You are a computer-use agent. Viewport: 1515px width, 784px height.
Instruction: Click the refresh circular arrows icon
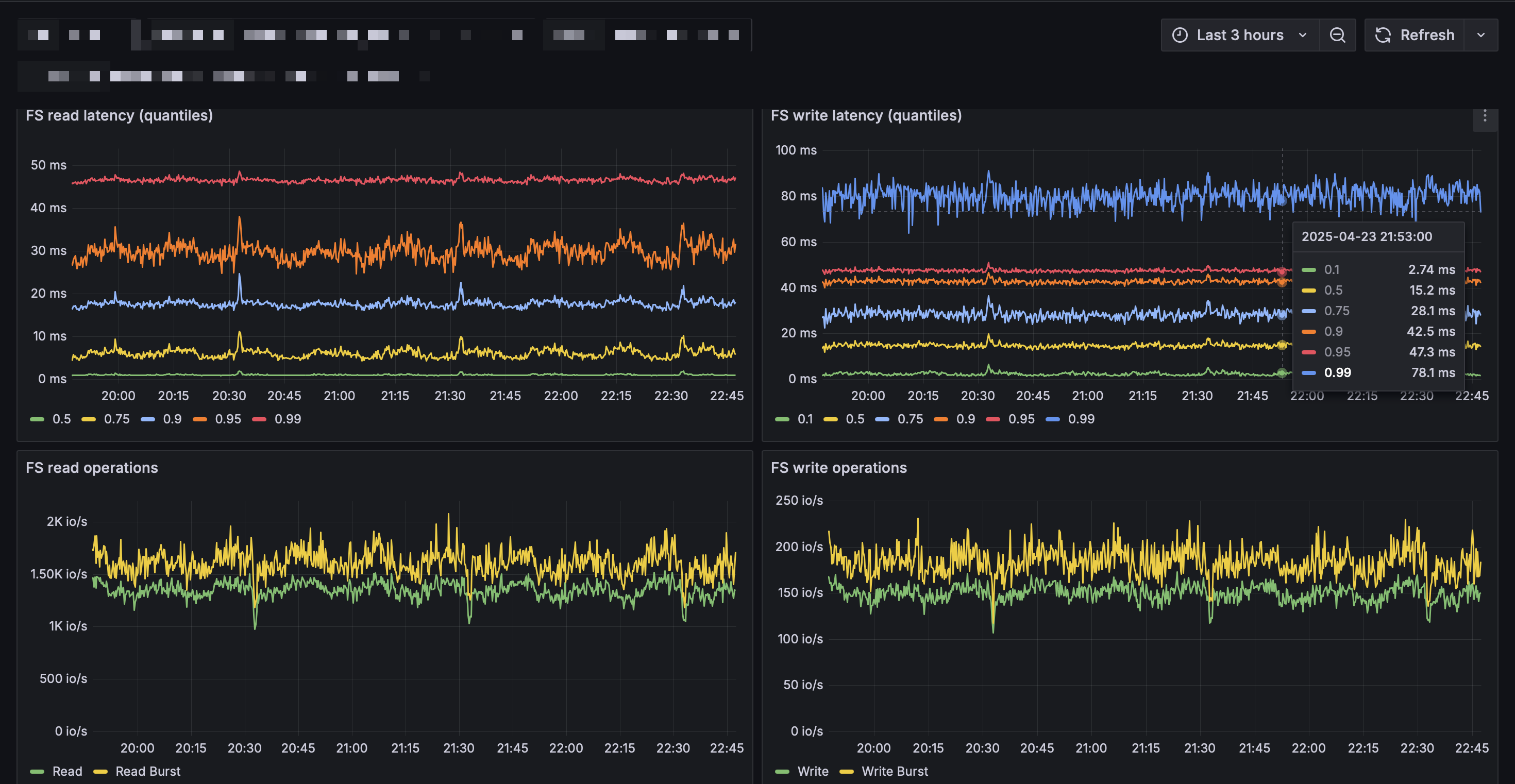[x=1383, y=35]
